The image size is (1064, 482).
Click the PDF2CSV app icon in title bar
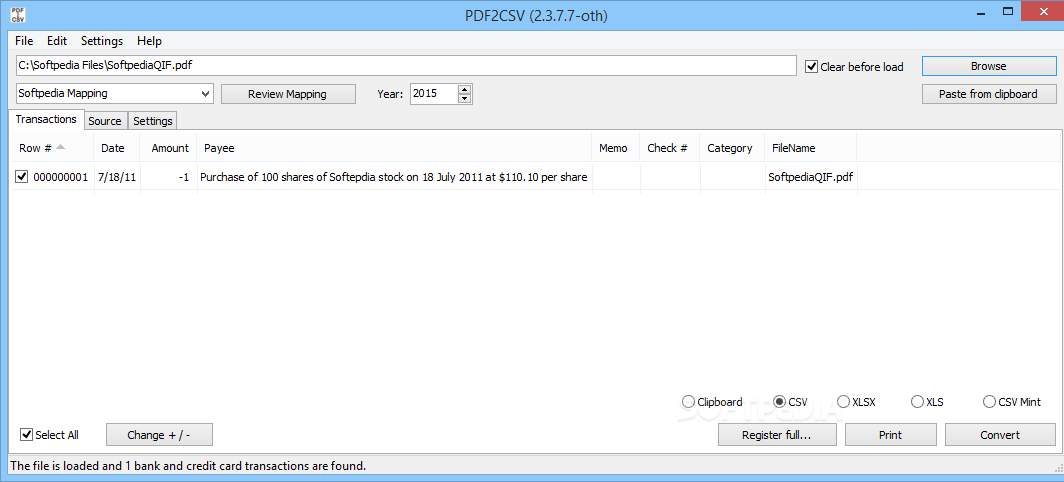pyautogui.click(x=18, y=15)
